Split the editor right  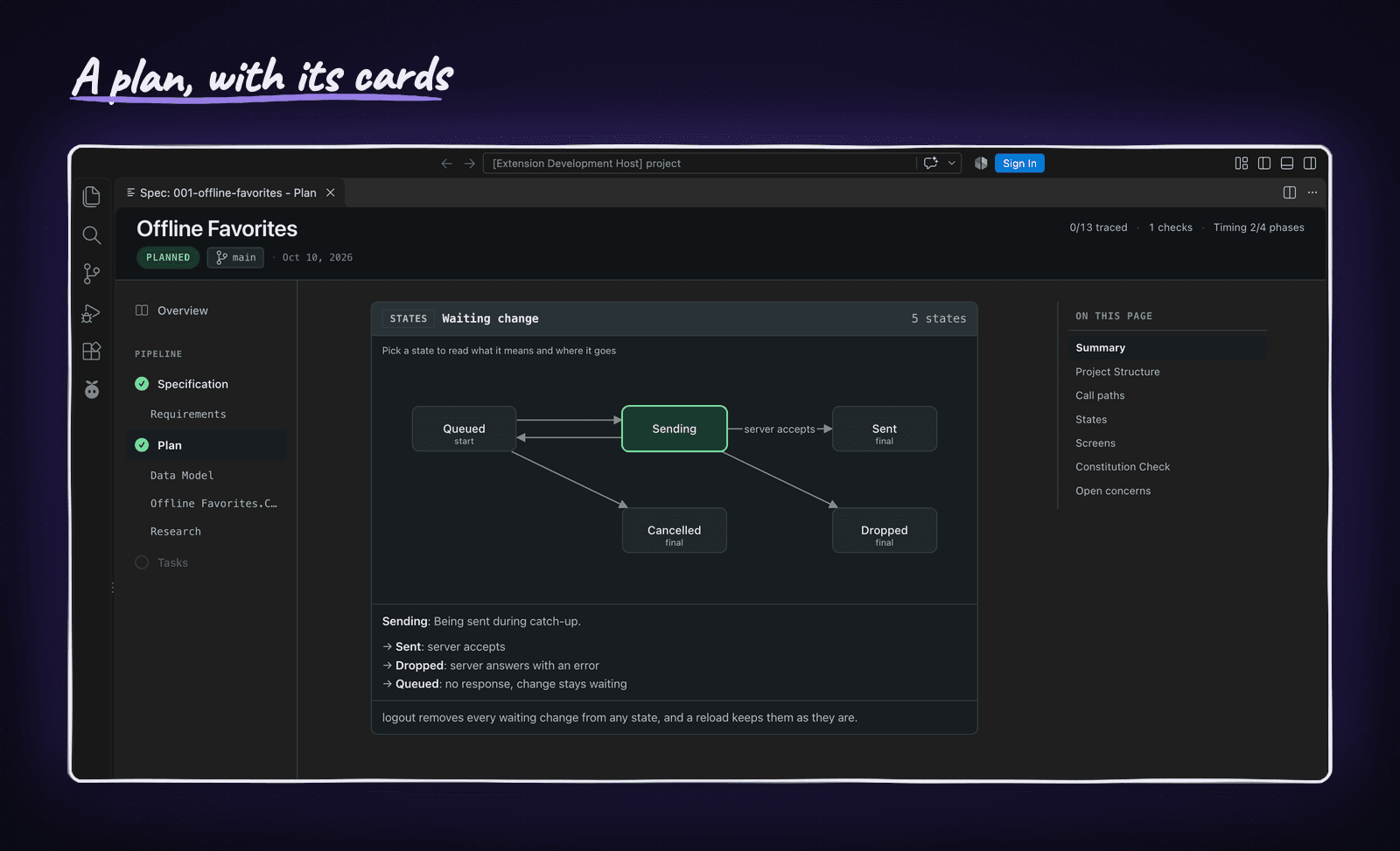(x=1290, y=192)
